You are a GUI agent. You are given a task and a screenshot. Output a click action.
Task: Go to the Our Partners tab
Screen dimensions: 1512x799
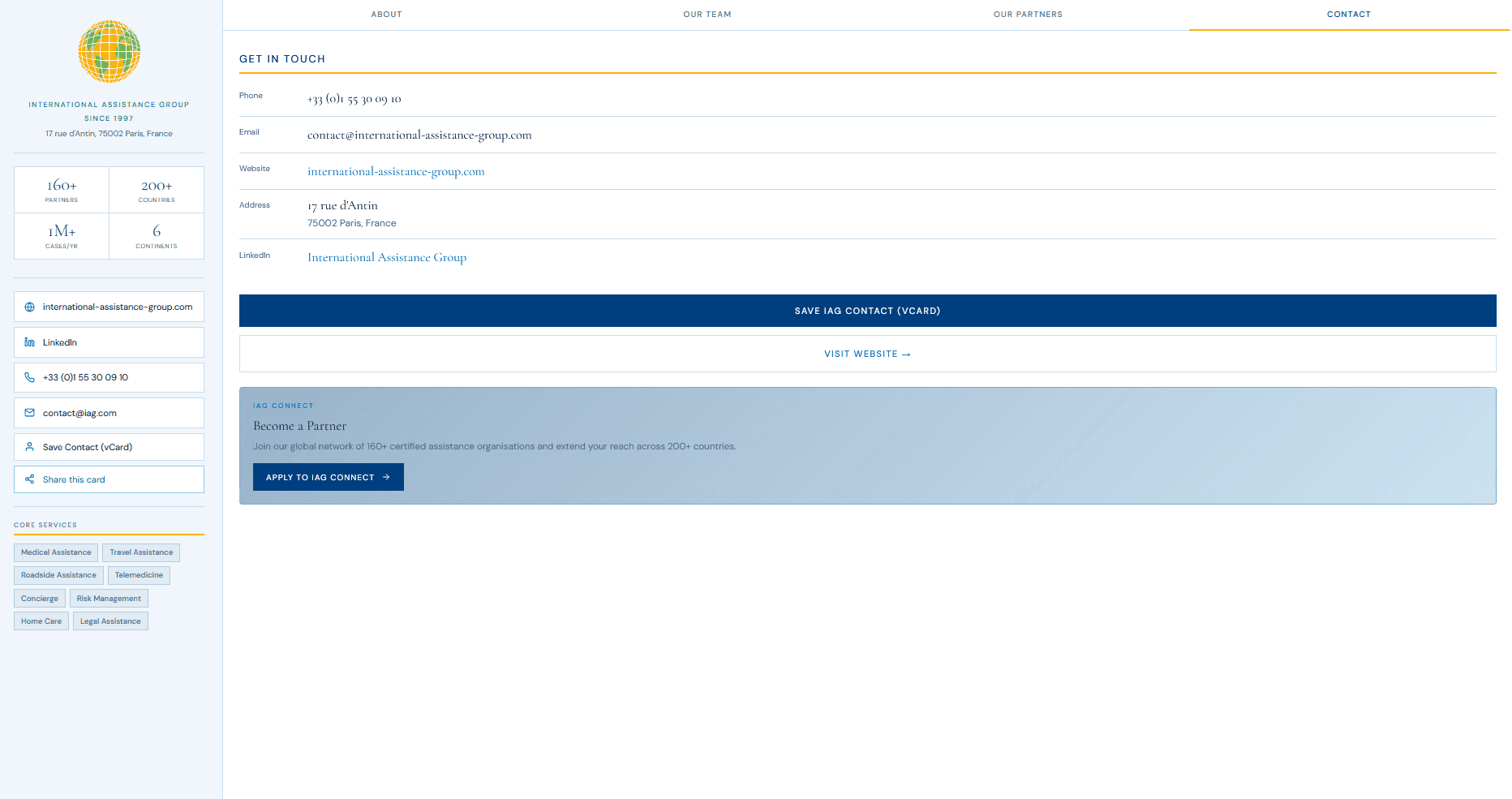click(x=1028, y=15)
